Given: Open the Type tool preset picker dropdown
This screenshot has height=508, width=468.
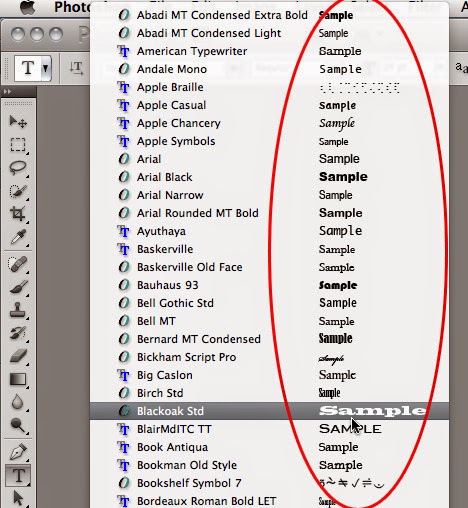Looking at the screenshot, I should click(x=33, y=68).
